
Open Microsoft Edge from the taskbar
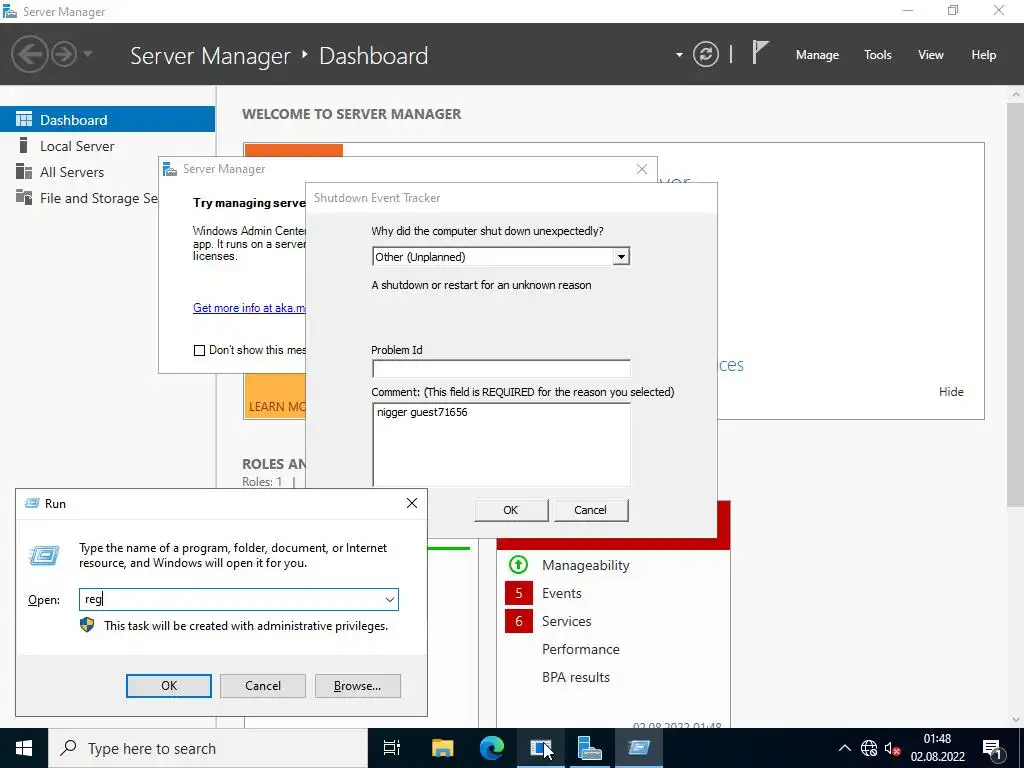492,748
